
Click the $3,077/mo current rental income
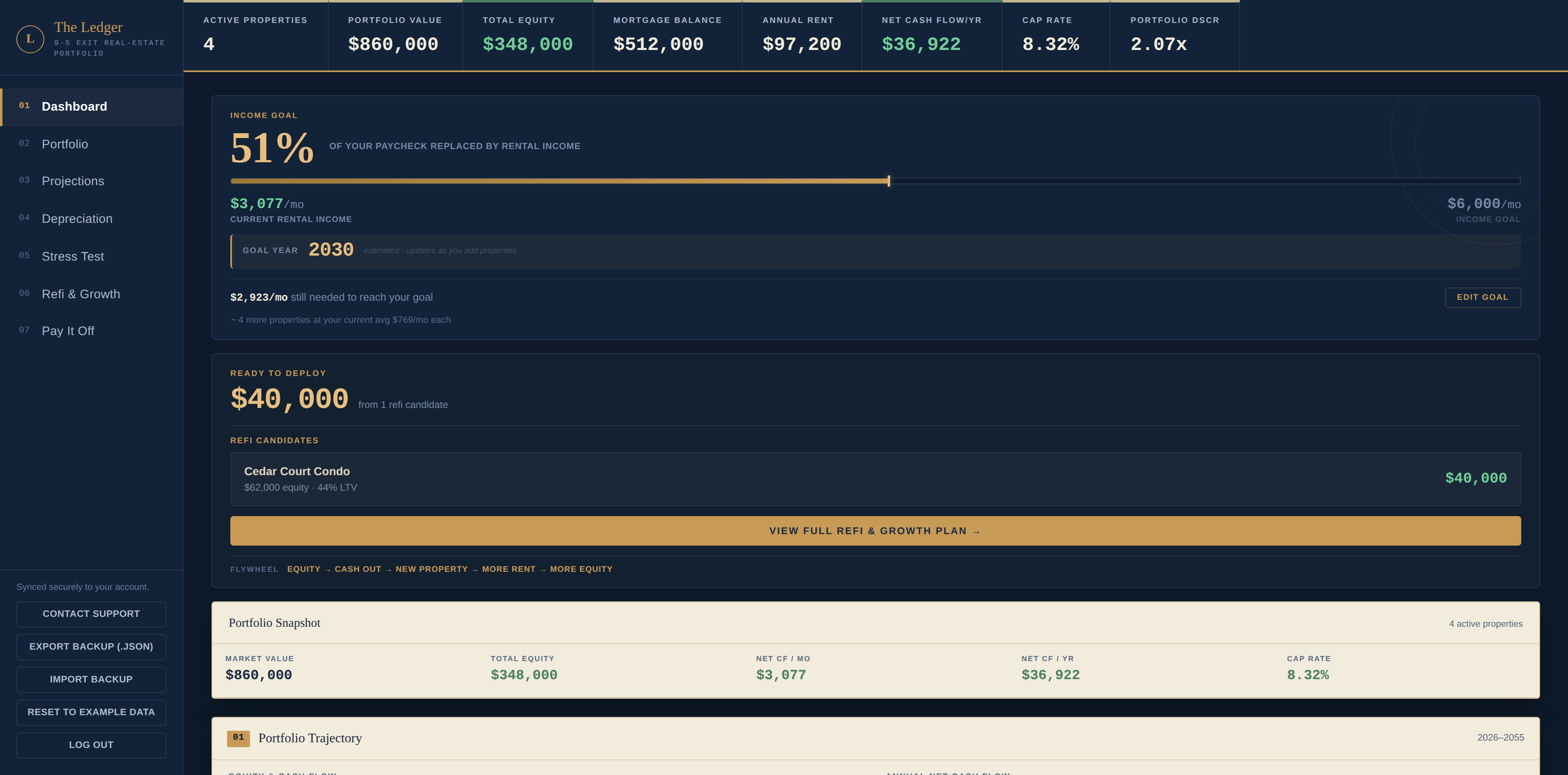pyautogui.click(x=267, y=204)
